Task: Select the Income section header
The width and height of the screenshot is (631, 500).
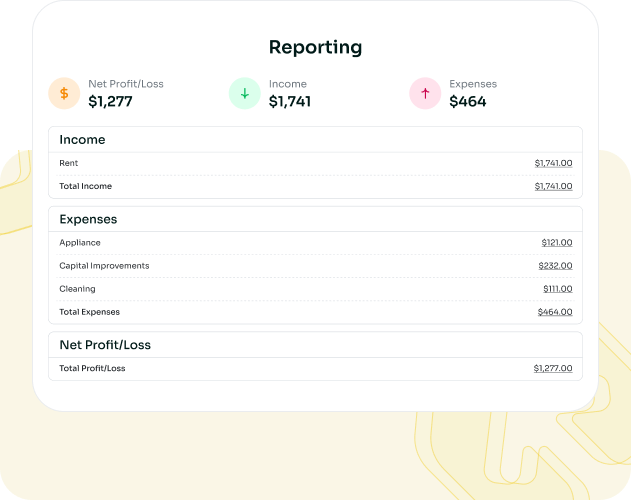Action: tap(82, 140)
